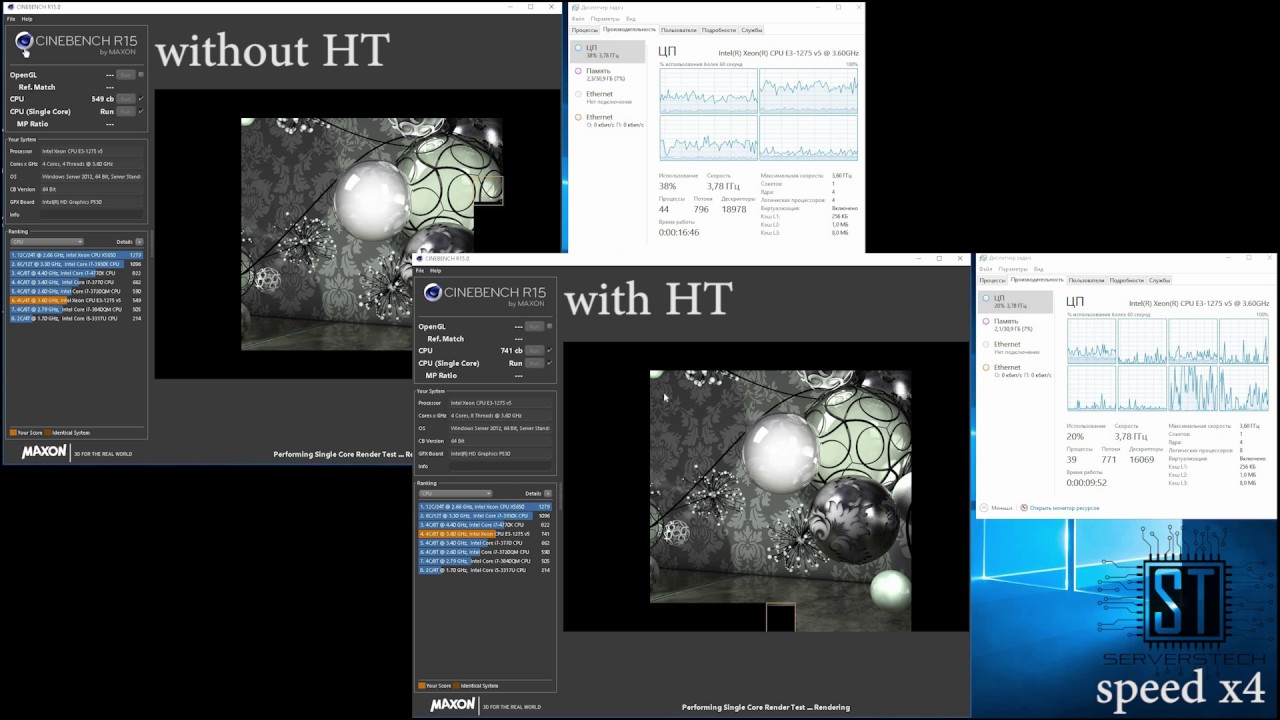Select disconnected Ethernet in the 20% Task Manager

[x=1015, y=347]
